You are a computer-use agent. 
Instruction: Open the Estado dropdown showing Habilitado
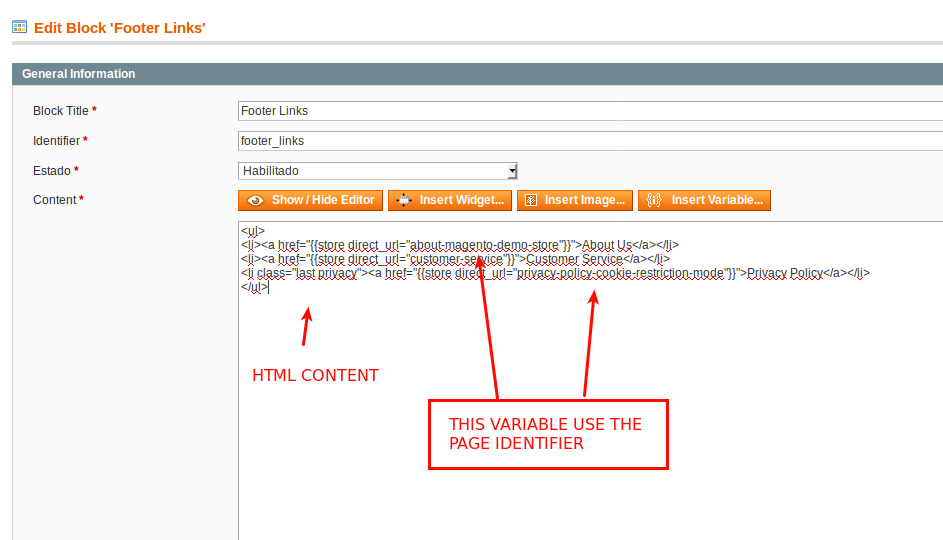[376, 171]
